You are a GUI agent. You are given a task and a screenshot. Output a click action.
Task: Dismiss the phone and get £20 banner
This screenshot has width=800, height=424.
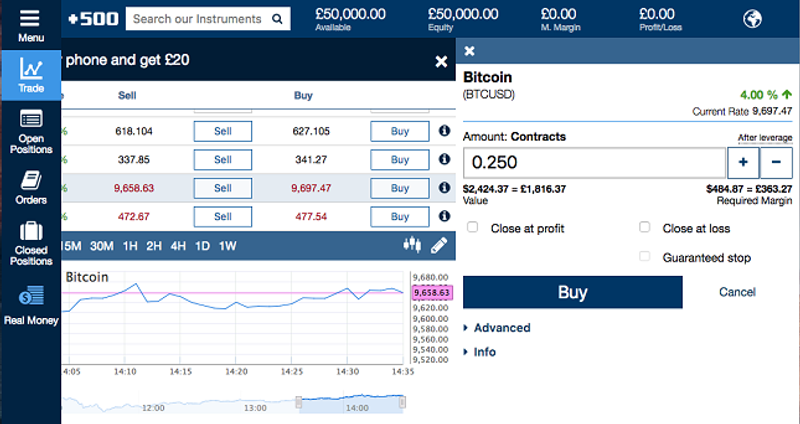441,62
